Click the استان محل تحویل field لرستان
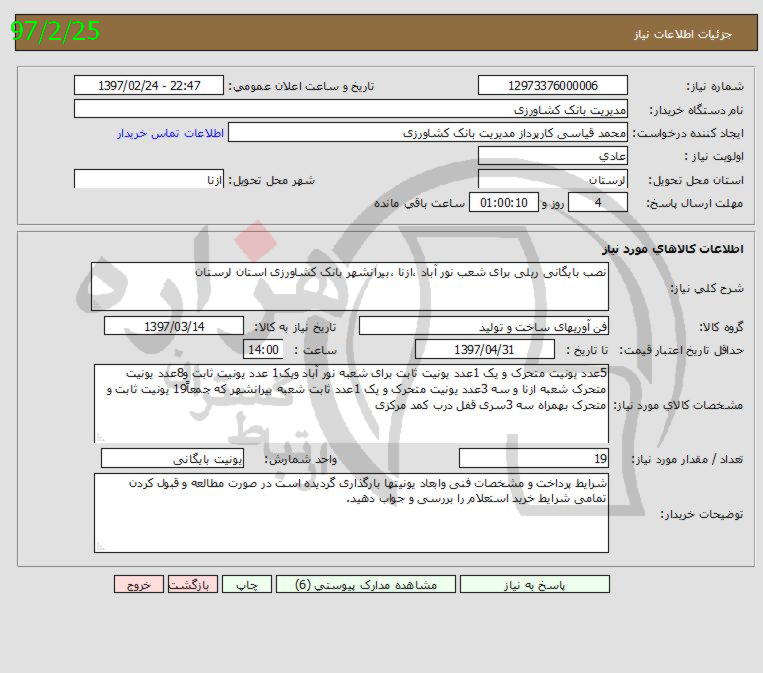The width and height of the screenshot is (763, 673). pos(553,180)
